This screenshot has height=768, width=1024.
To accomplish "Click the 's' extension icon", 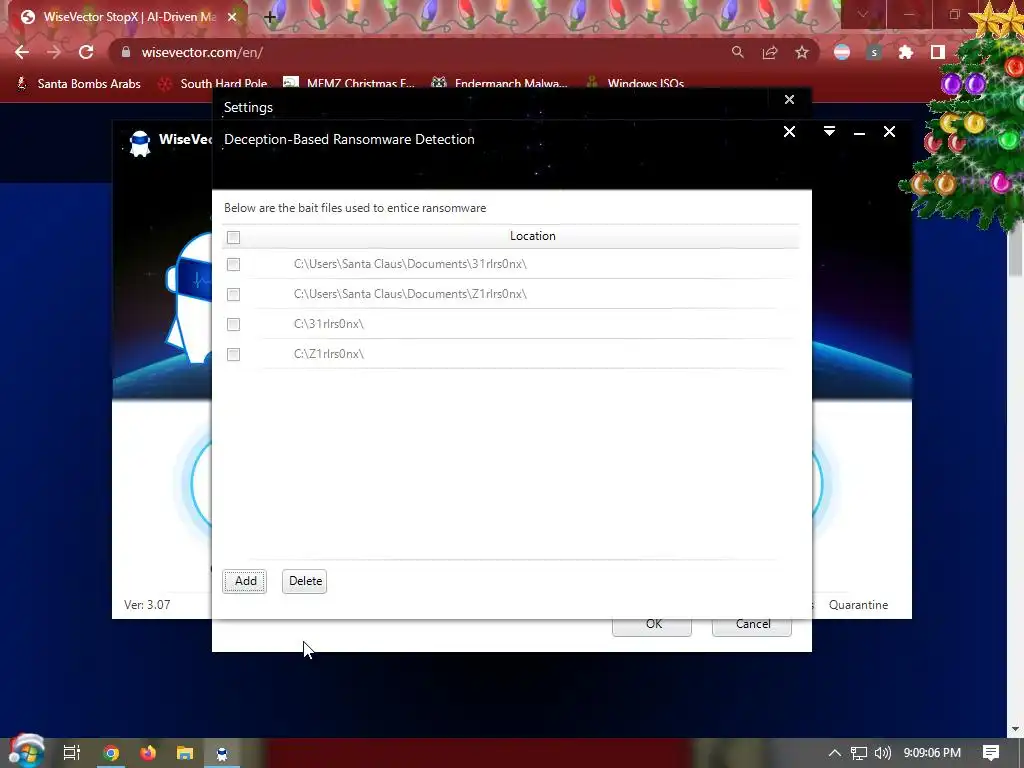I will pyautogui.click(x=874, y=52).
